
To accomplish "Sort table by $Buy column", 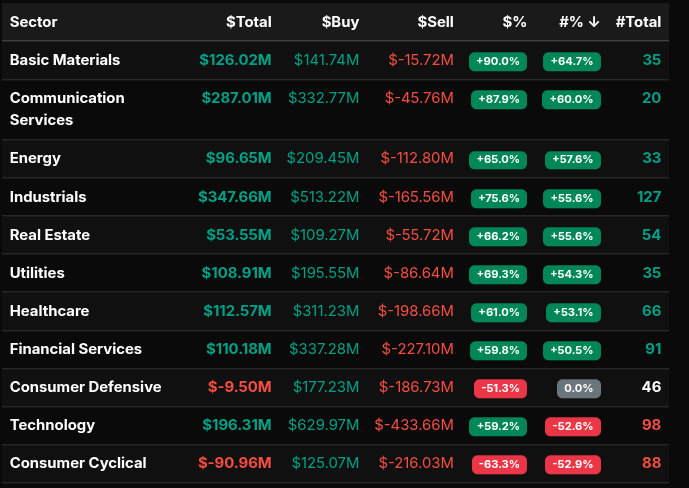I will click(340, 22).
